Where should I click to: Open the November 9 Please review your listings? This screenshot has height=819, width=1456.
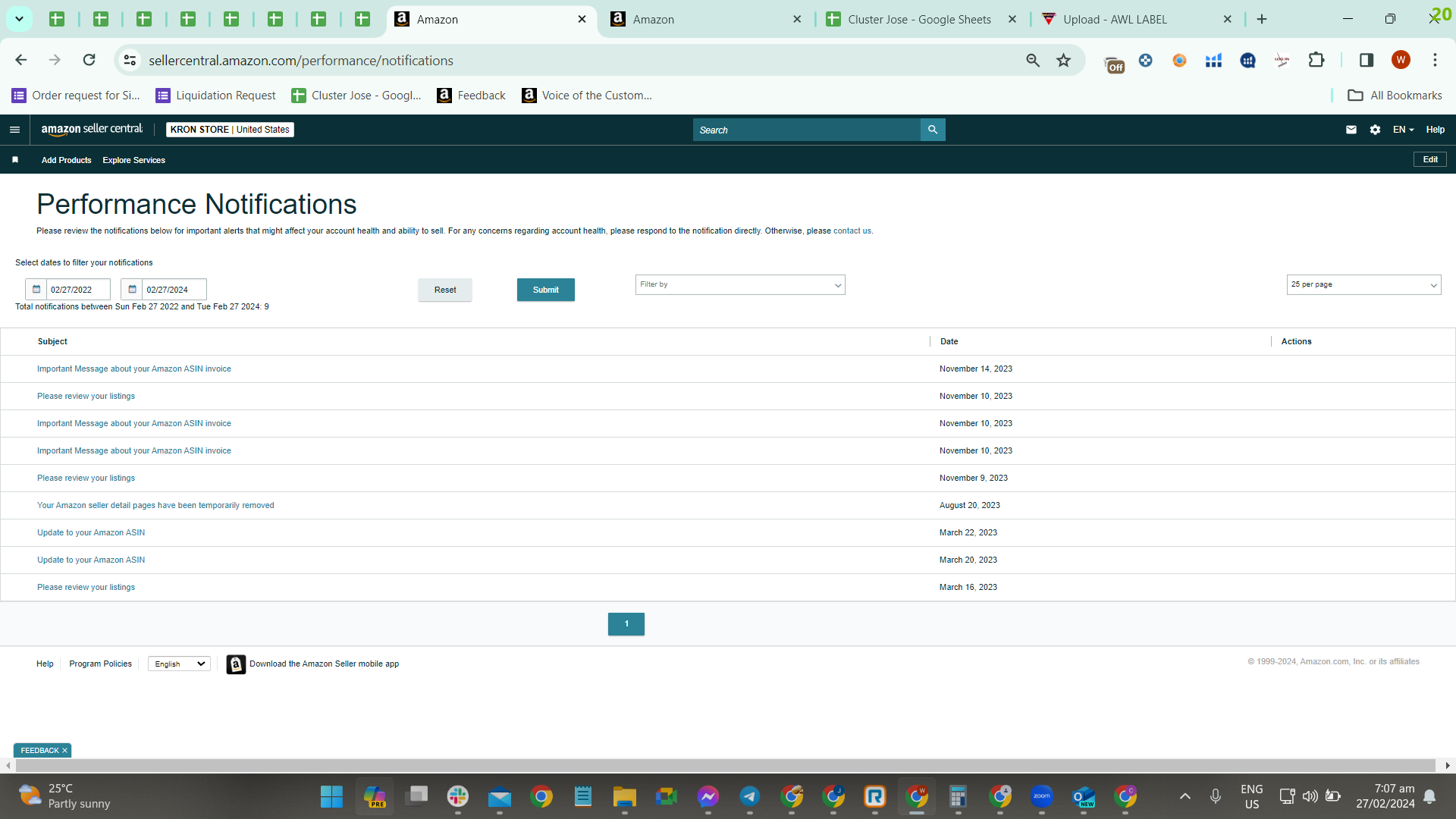pos(86,479)
